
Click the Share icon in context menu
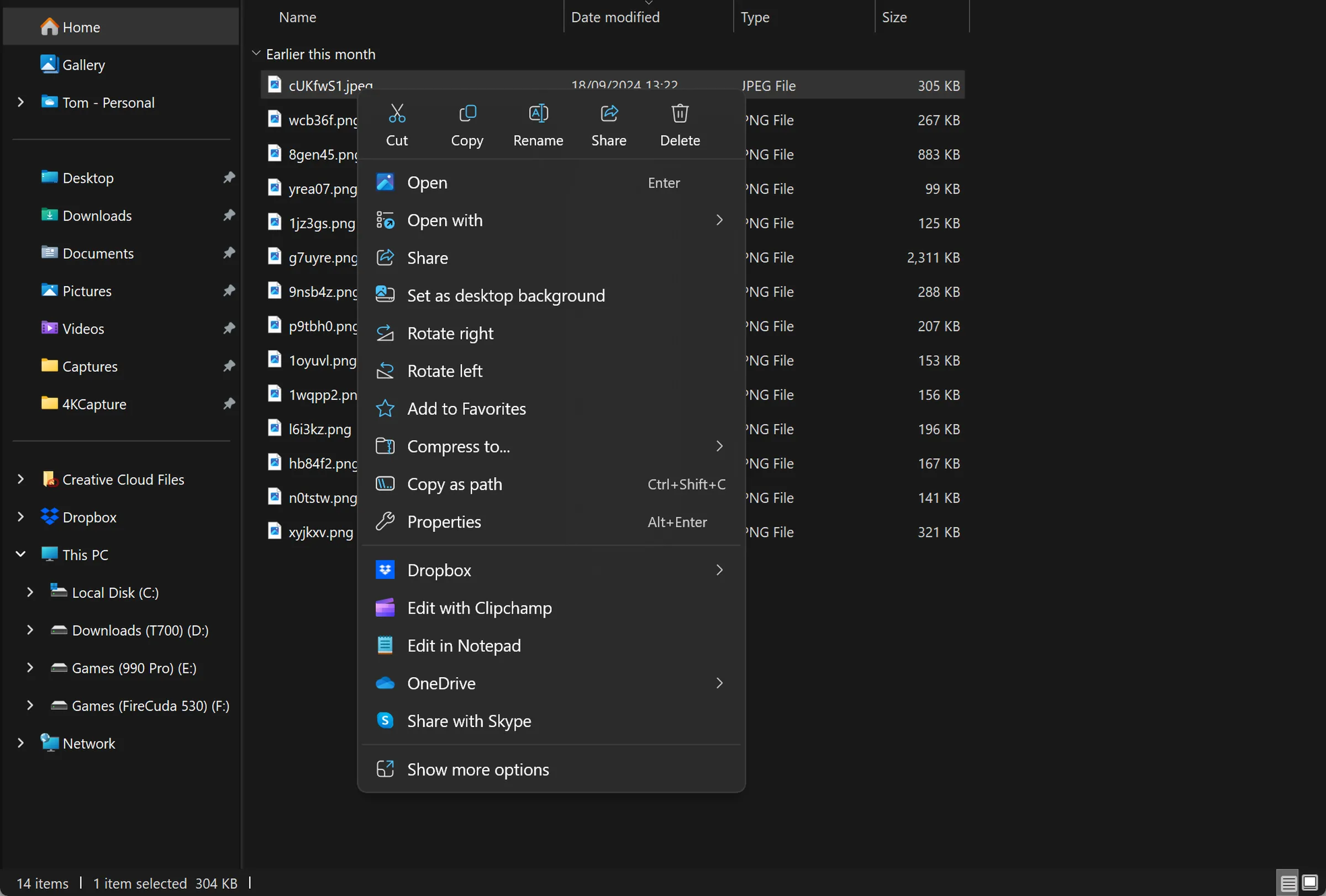[609, 113]
